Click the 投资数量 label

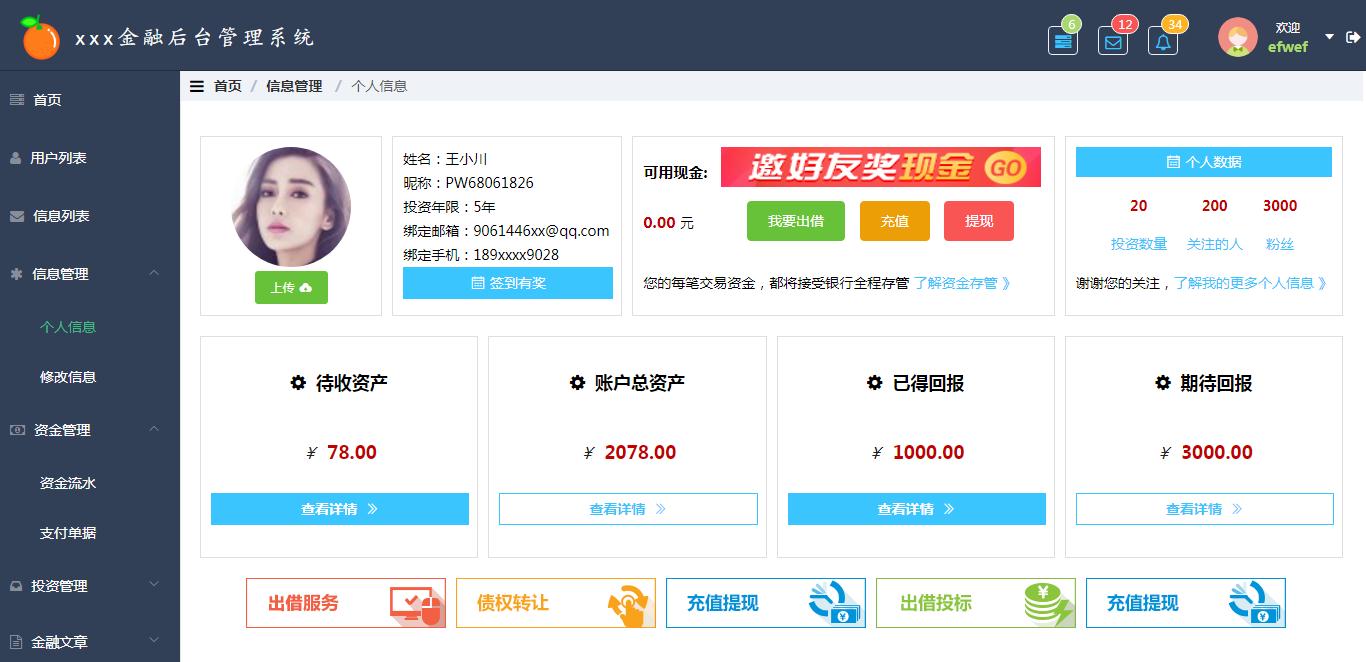1139,244
